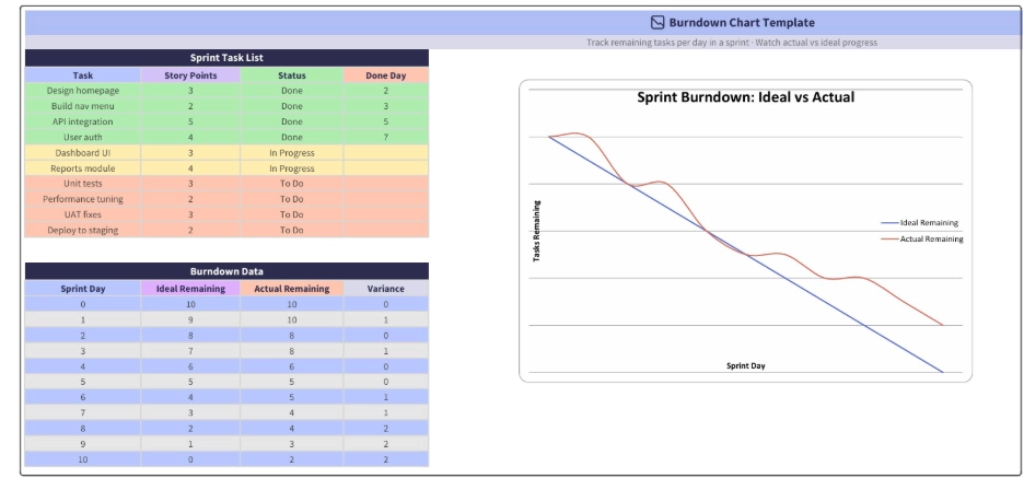Viewport: 1024px width, 490px height.
Task: Click Ideal Remaining cell for Sprint Day 4
Action: point(191,367)
